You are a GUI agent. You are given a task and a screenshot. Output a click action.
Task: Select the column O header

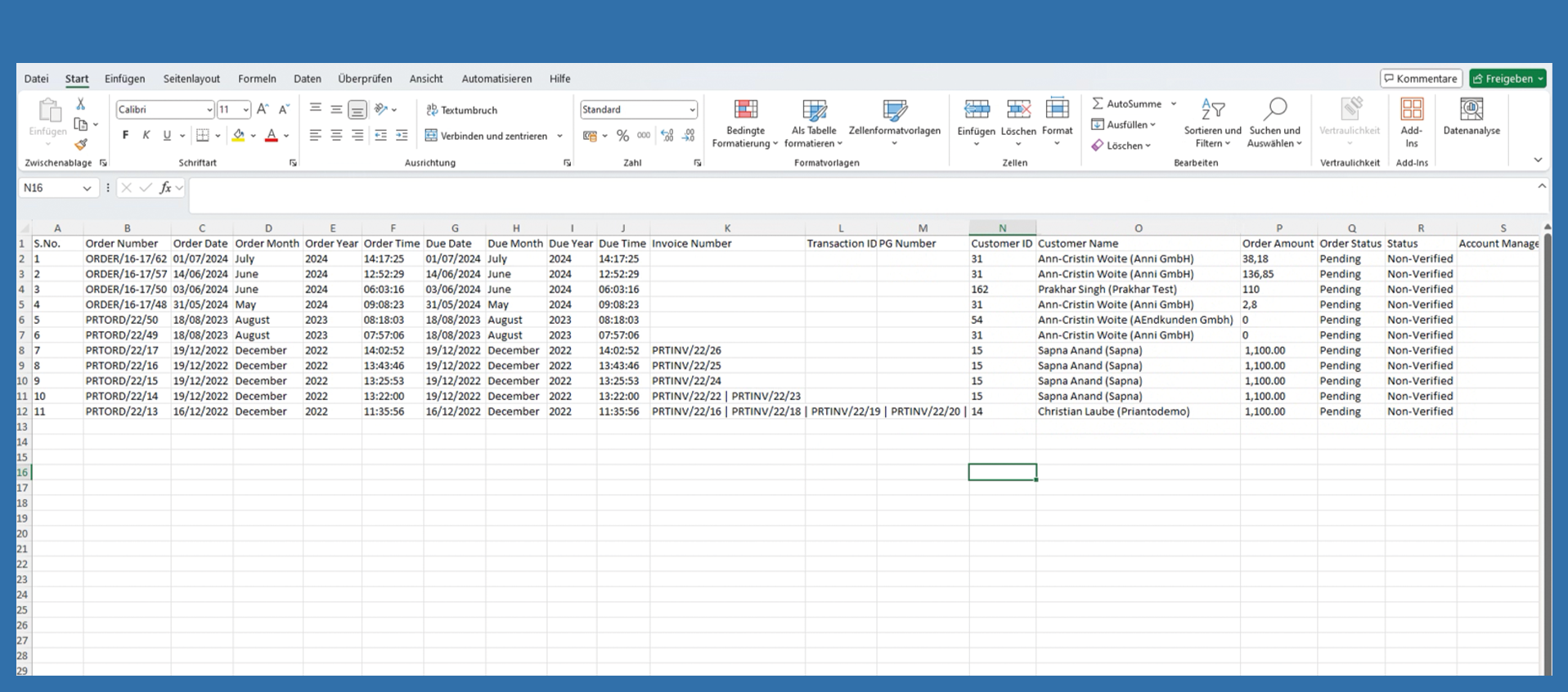1138,228
